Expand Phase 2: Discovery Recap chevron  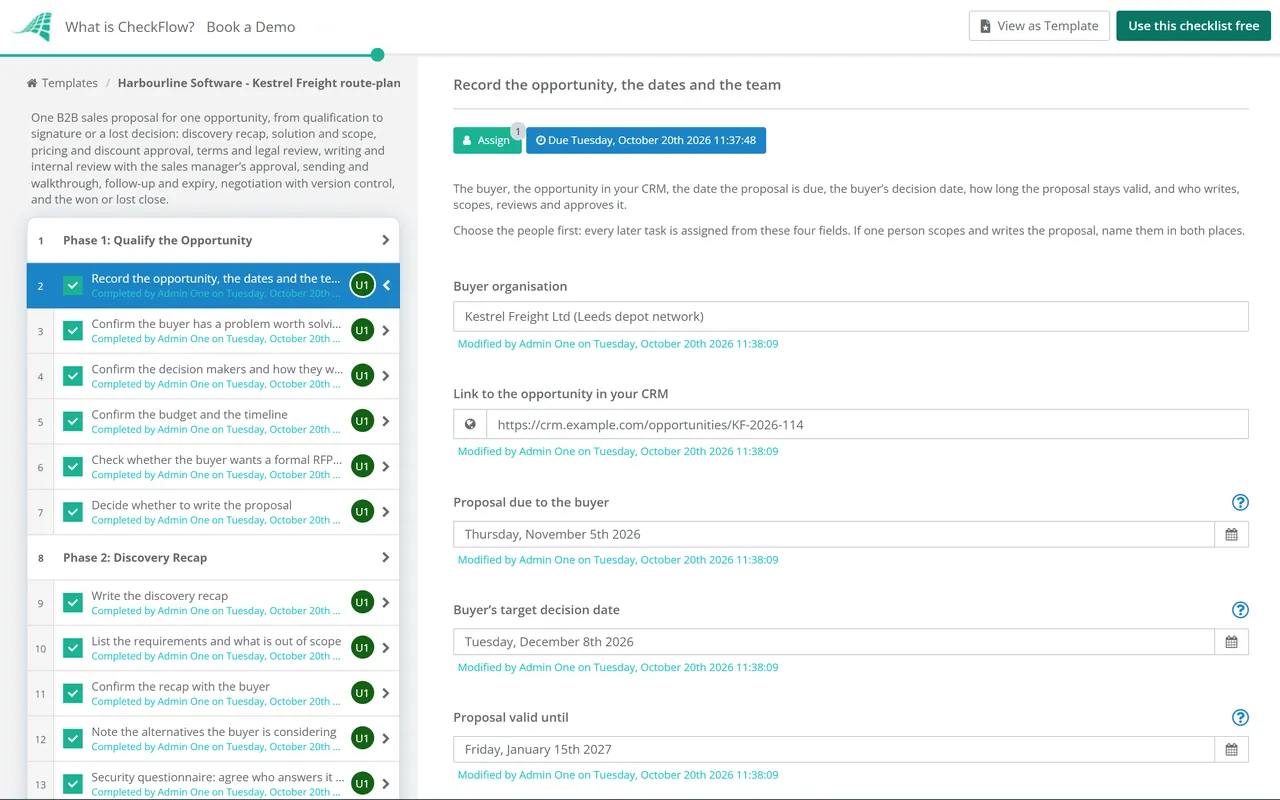[x=386, y=557]
